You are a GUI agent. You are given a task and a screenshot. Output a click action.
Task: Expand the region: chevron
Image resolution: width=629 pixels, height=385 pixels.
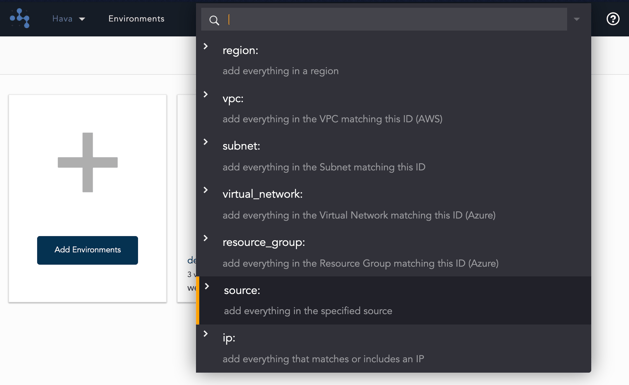[x=206, y=46]
